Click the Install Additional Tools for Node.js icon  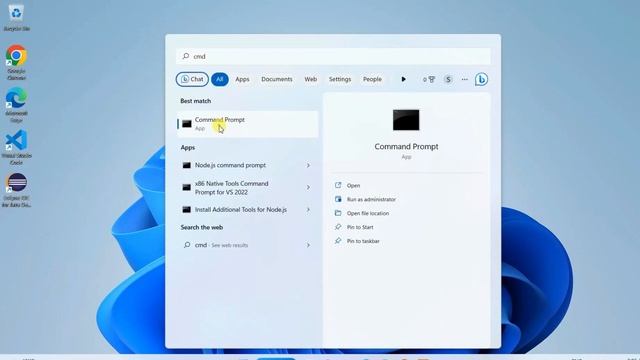[x=187, y=209]
